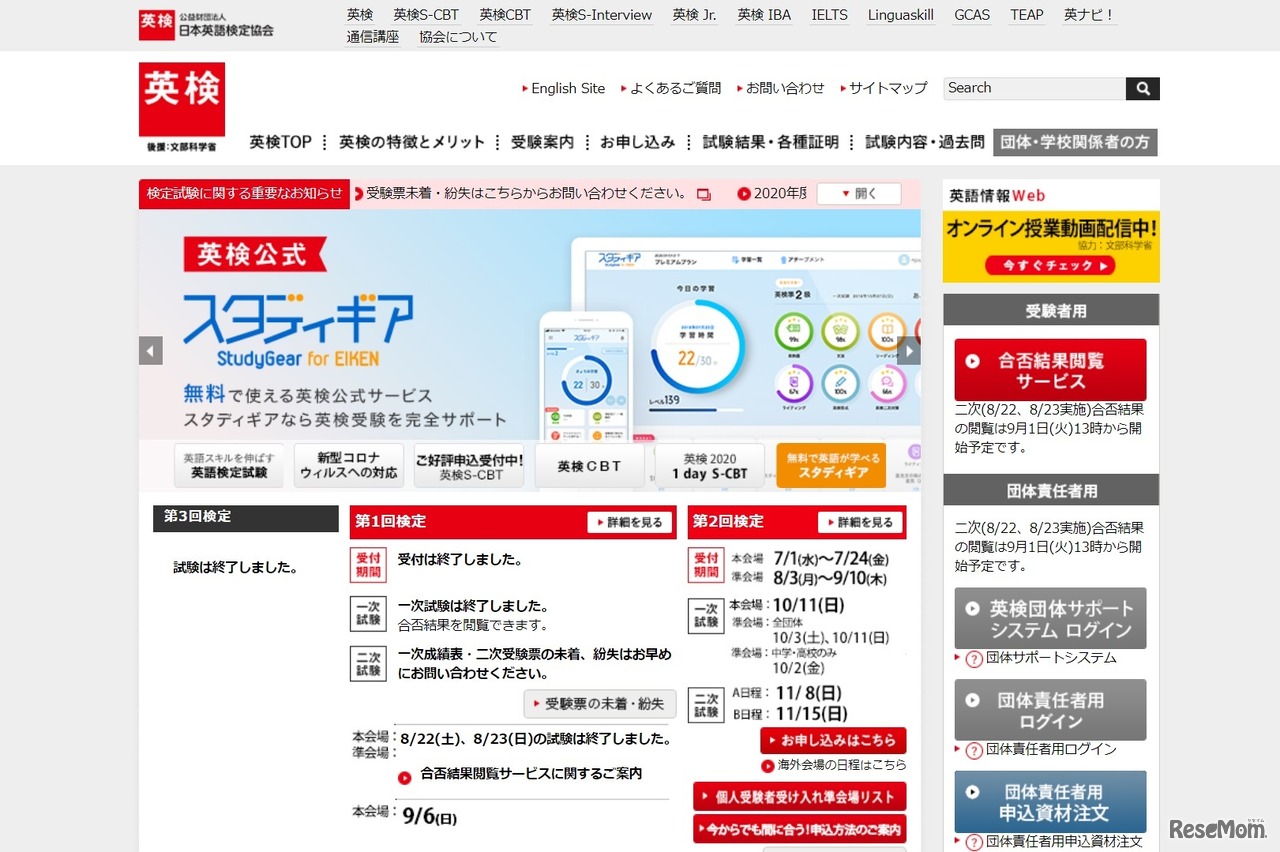
Task: Expand the 開く dropdown in the notice bar
Action: click(858, 193)
